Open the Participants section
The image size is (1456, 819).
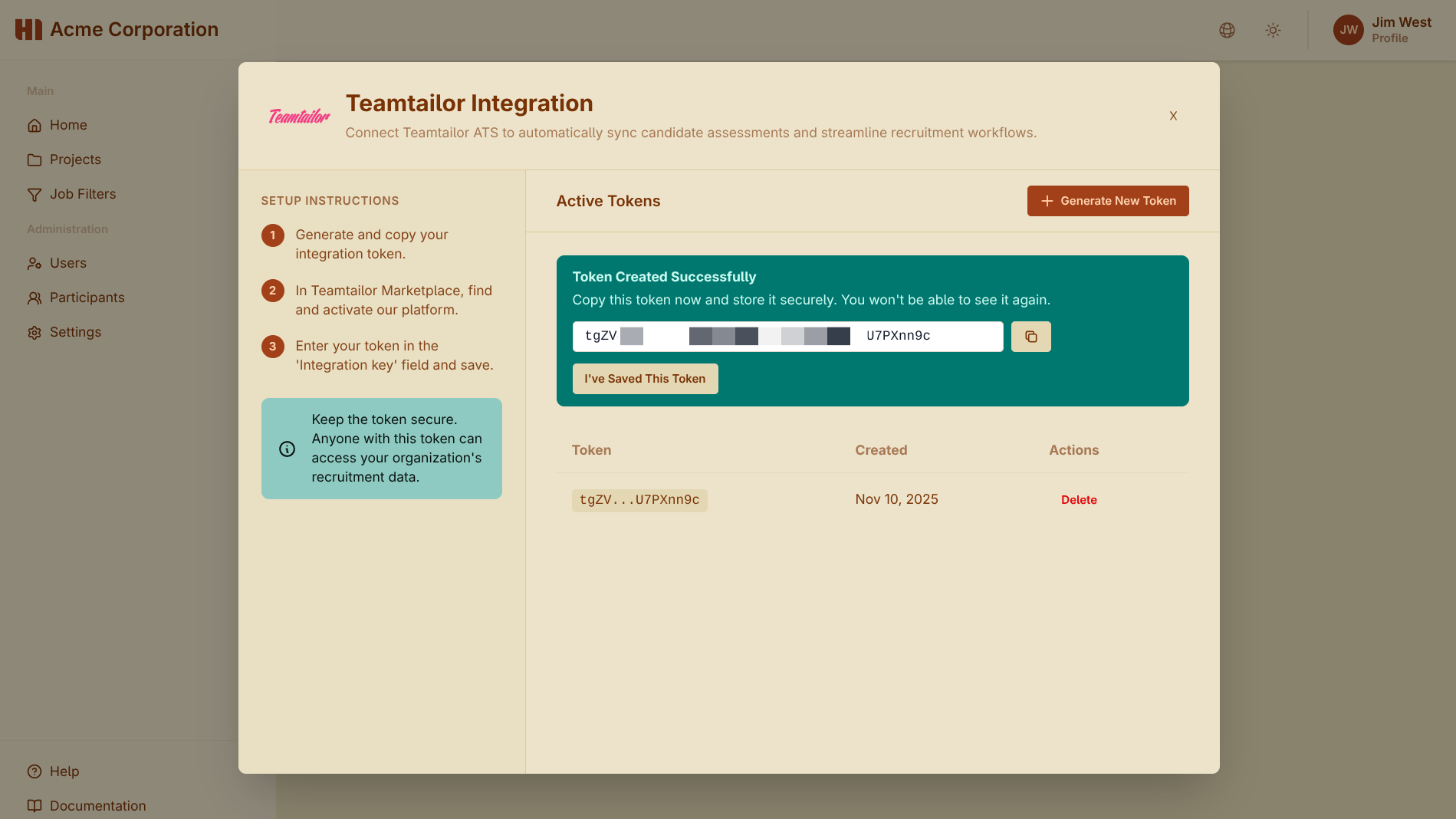tap(87, 298)
